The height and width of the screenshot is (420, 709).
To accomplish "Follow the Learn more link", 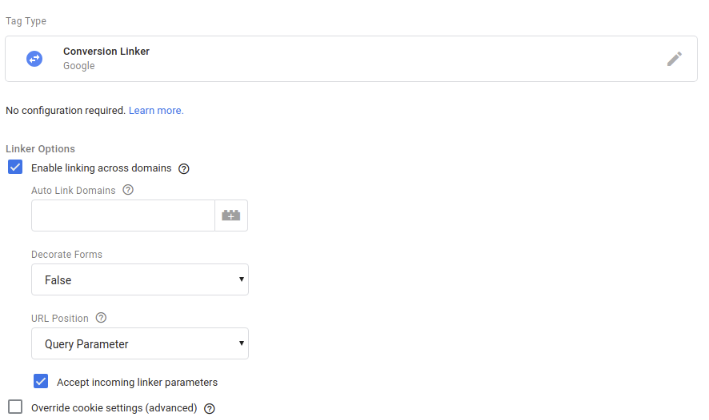I will [x=156, y=110].
